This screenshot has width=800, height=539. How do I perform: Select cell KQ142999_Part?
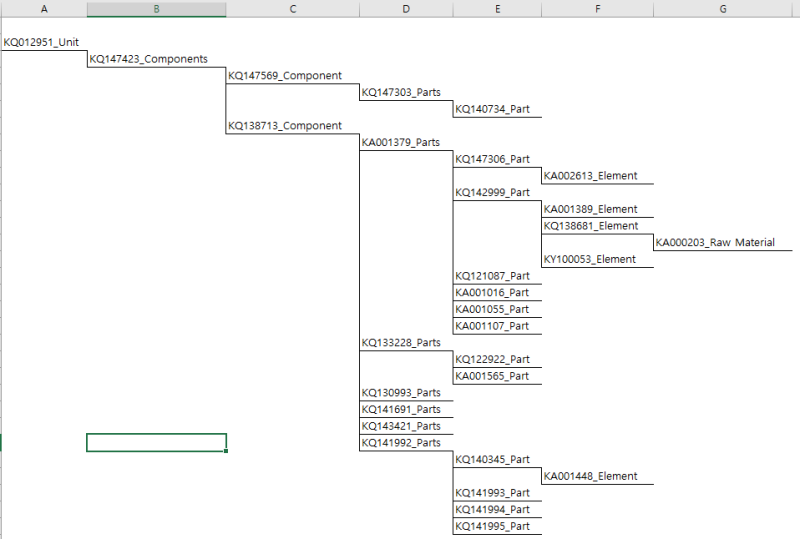[x=497, y=192]
